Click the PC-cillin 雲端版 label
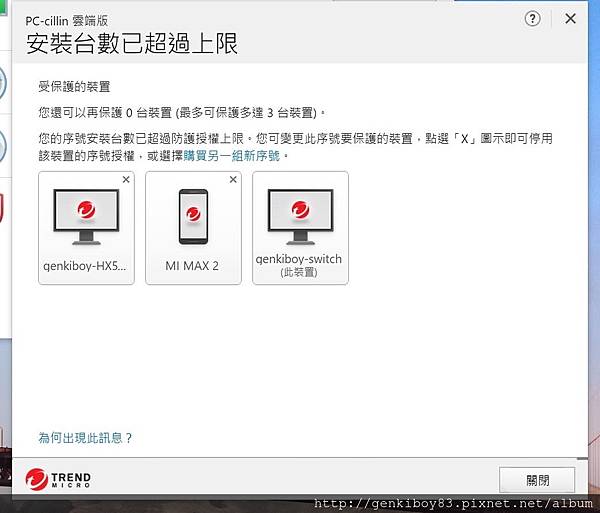Screen dimensions: 600x513 [67, 21]
